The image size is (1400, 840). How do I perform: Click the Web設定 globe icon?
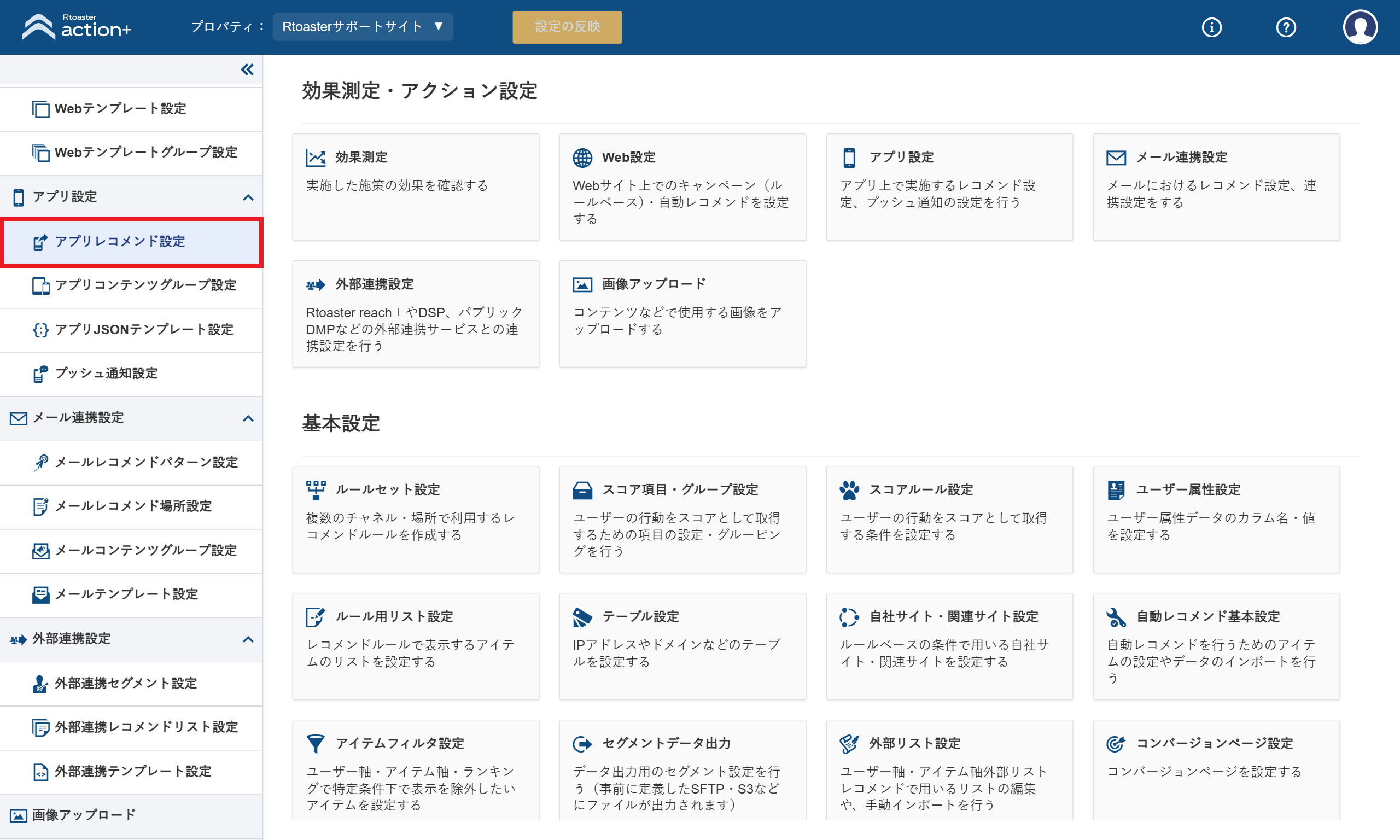click(x=582, y=158)
